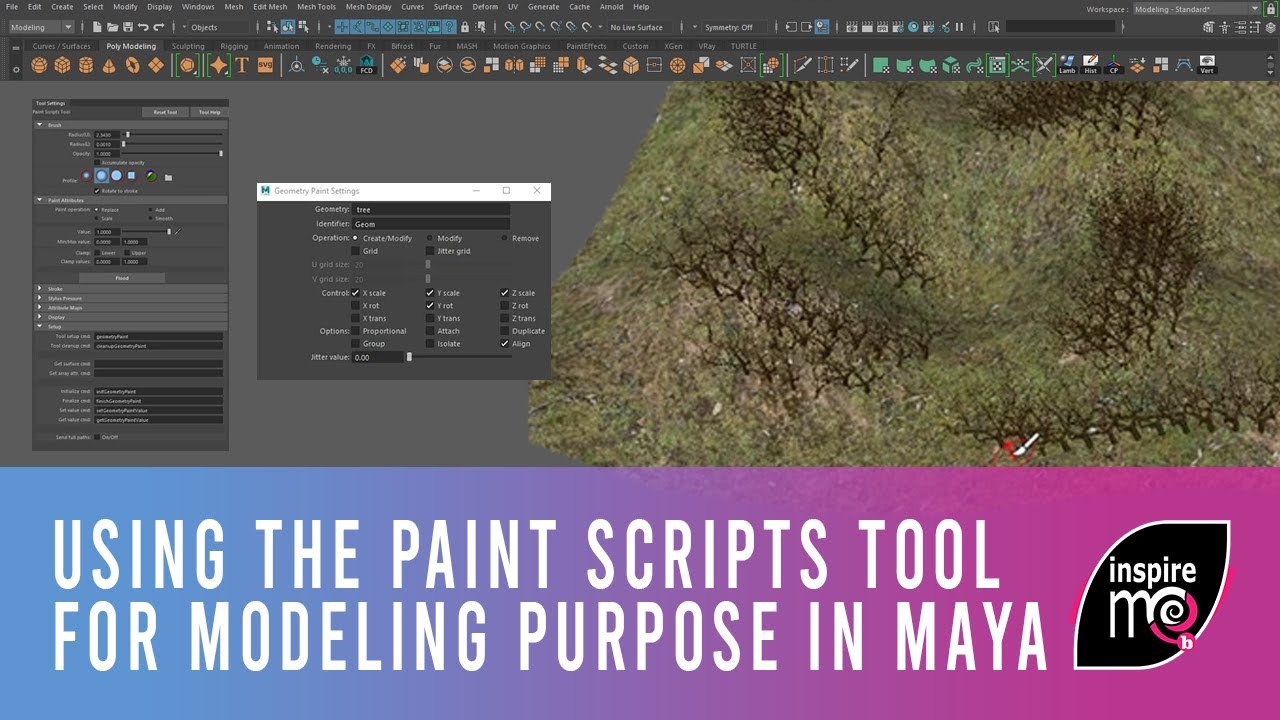Click the brush Opacity slider
Image resolution: width=1280 pixels, height=720 pixels.
[173, 153]
